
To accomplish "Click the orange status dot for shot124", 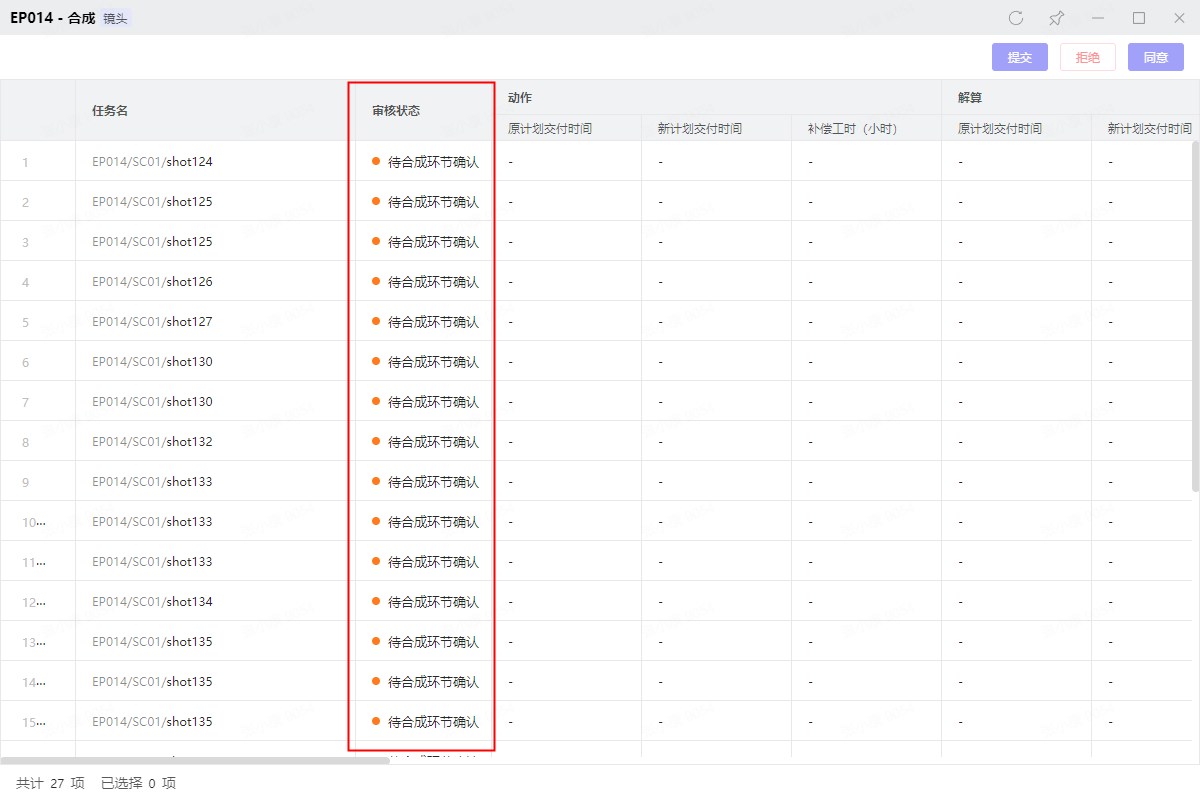I will click(376, 161).
